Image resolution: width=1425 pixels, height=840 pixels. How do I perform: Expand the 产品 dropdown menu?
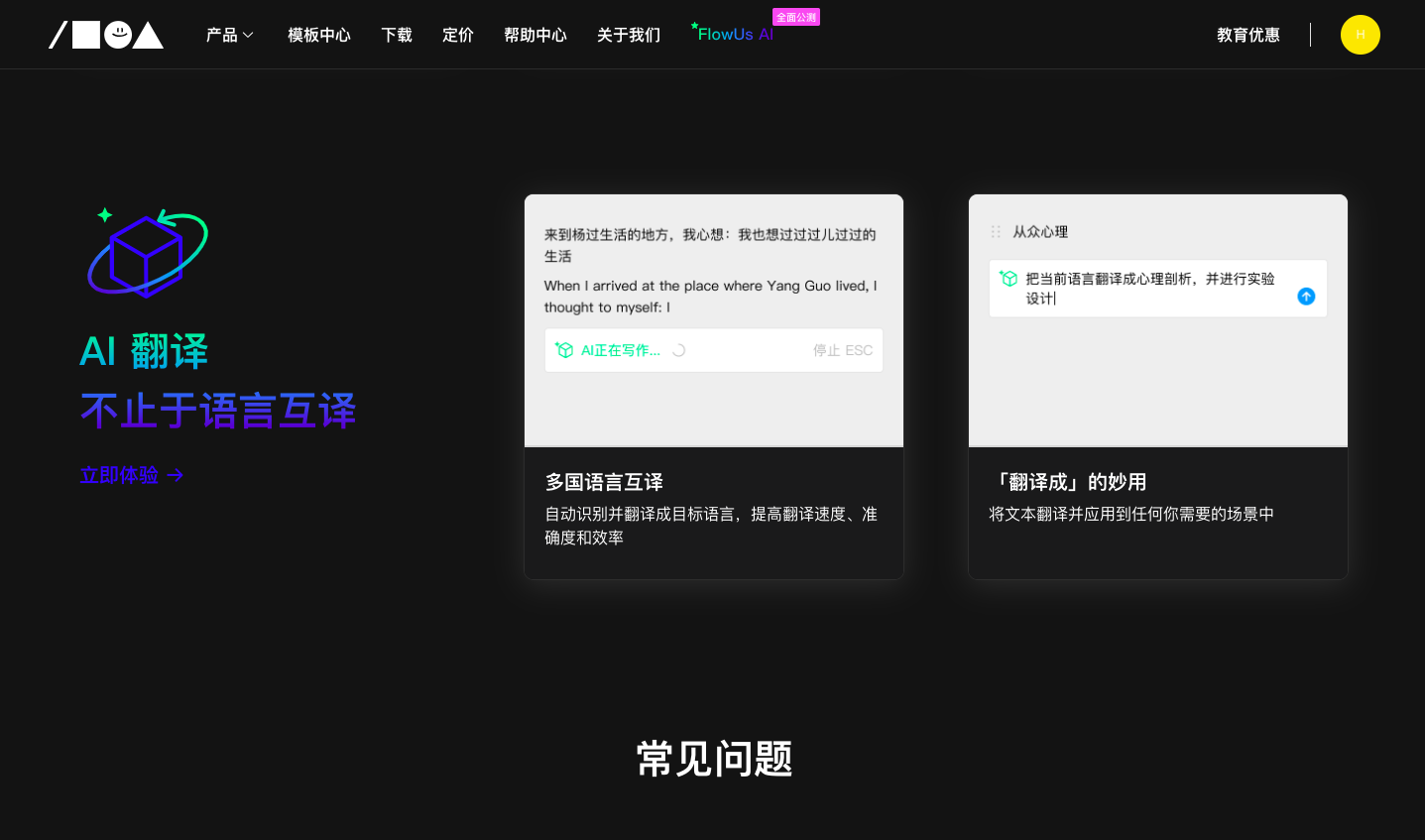(x=230, y=35)
